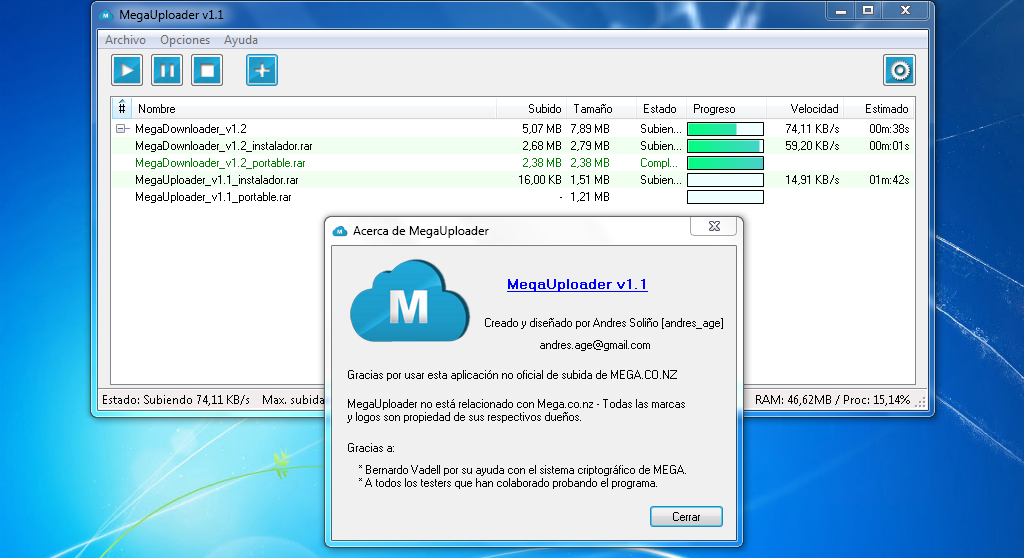
Task: Click the 1,21 MB size cell
Action: tap(590, 197)
